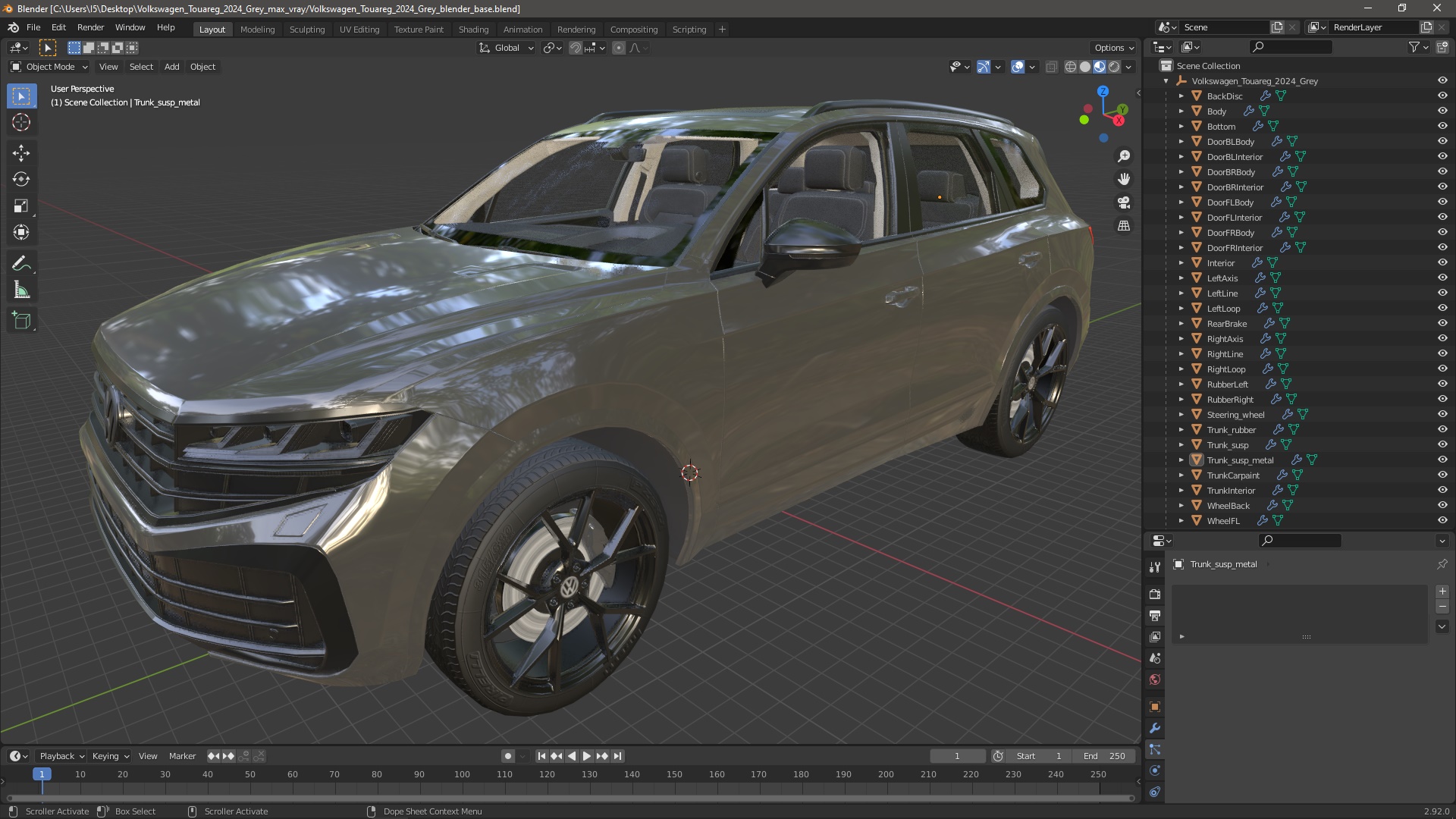Click the current frame marker at 1
The width and height of the screenshot is (1456, 819).
[x=42, y=774]
